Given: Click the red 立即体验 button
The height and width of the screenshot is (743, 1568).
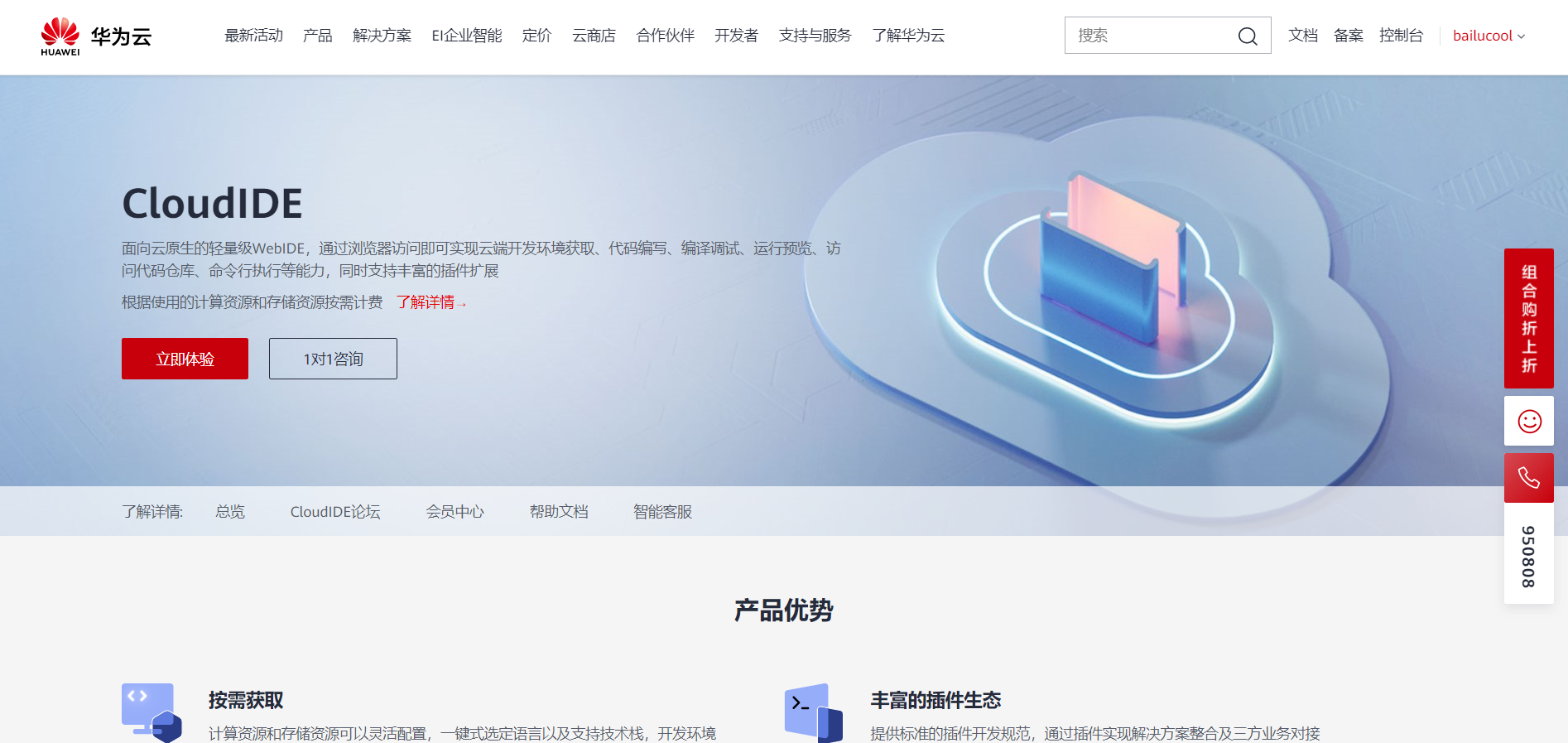Looking at the screenshot, I should (185, 359).
